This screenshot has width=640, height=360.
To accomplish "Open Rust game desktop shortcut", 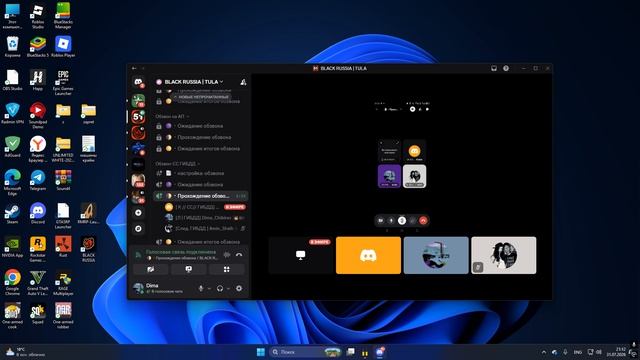I will click(63, 247).
